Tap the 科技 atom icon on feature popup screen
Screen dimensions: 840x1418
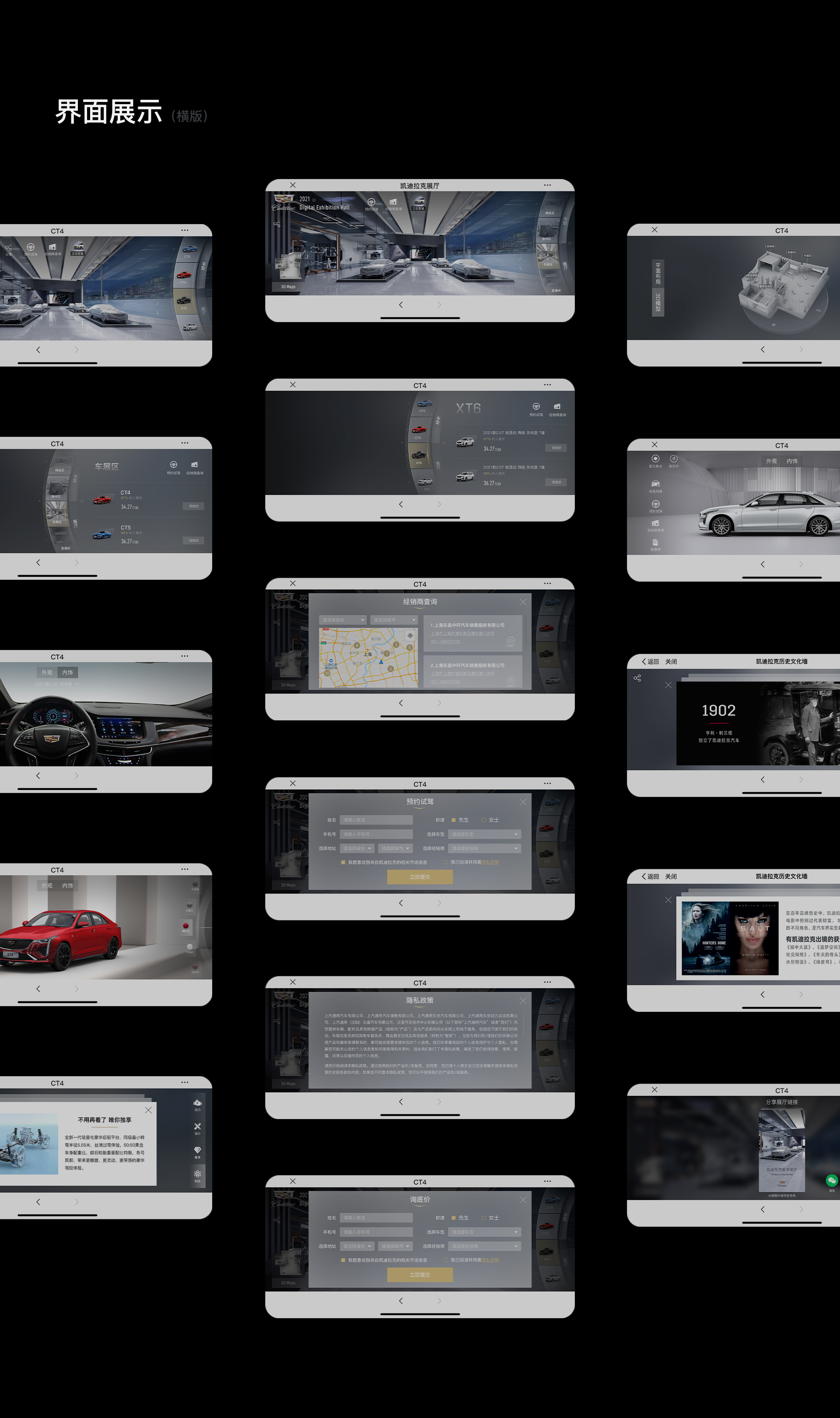[198, 1174]
